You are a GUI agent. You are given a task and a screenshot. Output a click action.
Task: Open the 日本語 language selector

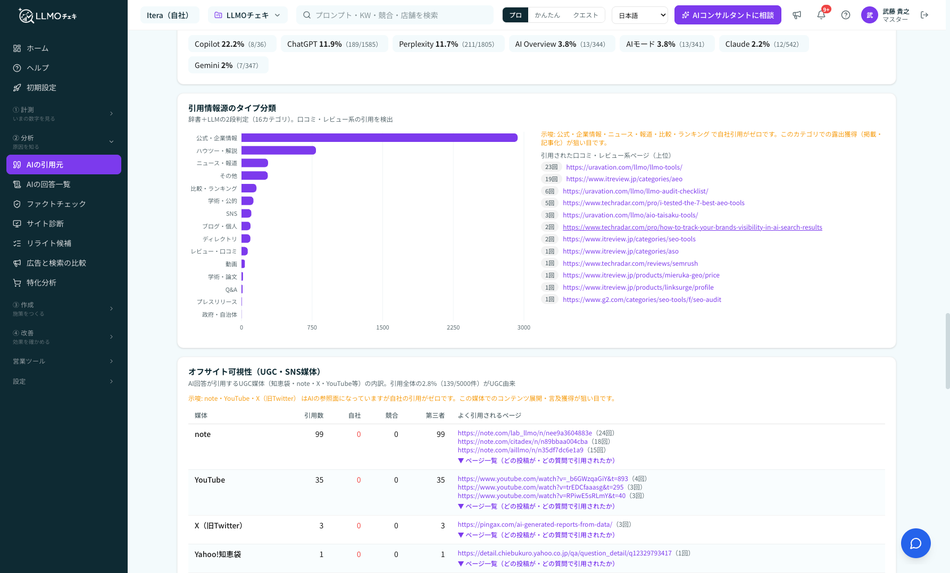pos(640,15)
